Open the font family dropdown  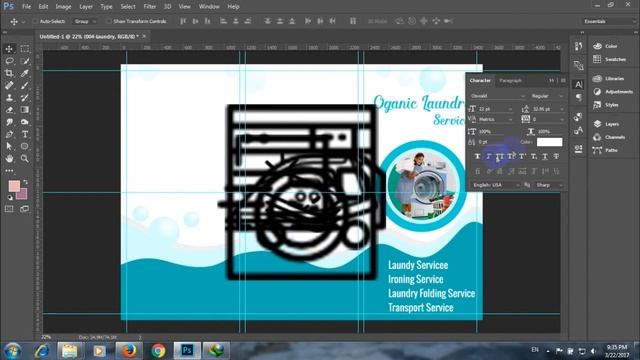click(497, 96)
